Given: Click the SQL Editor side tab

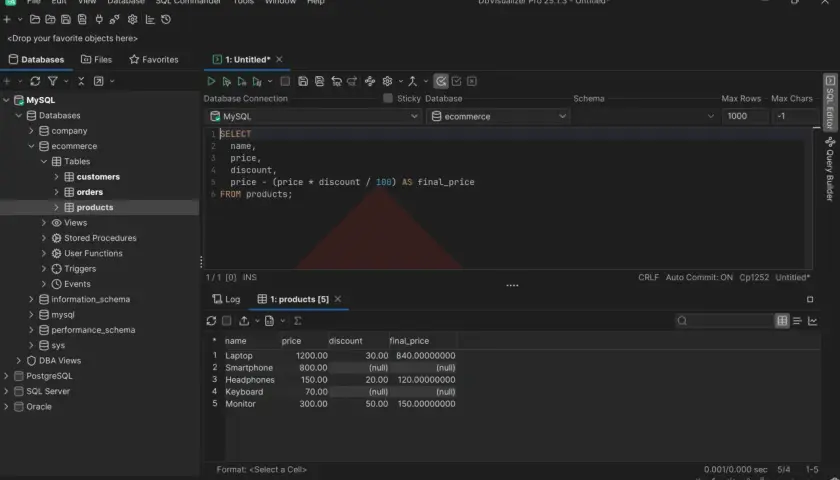Looking at the screenshot, I should (830, 102).
